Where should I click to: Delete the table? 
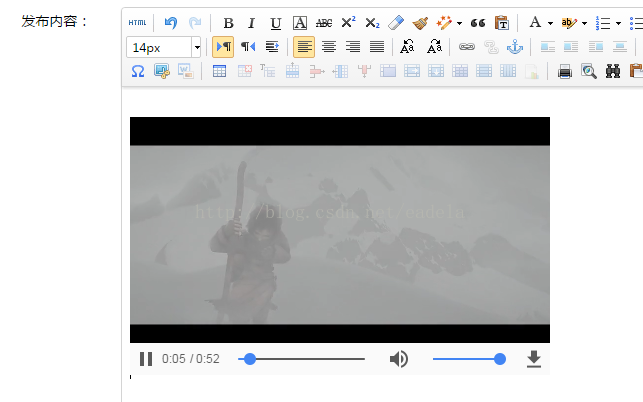point(244,71)
